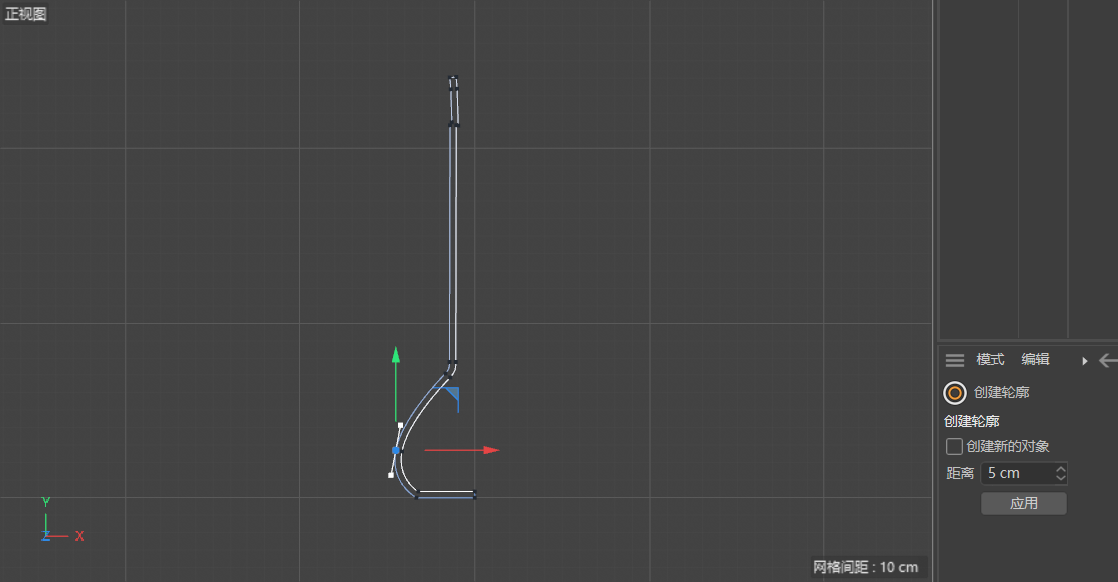1118x582 pixels.
Task: Increase 距离 with the up stepper arrow
Action: (1061, 469)
